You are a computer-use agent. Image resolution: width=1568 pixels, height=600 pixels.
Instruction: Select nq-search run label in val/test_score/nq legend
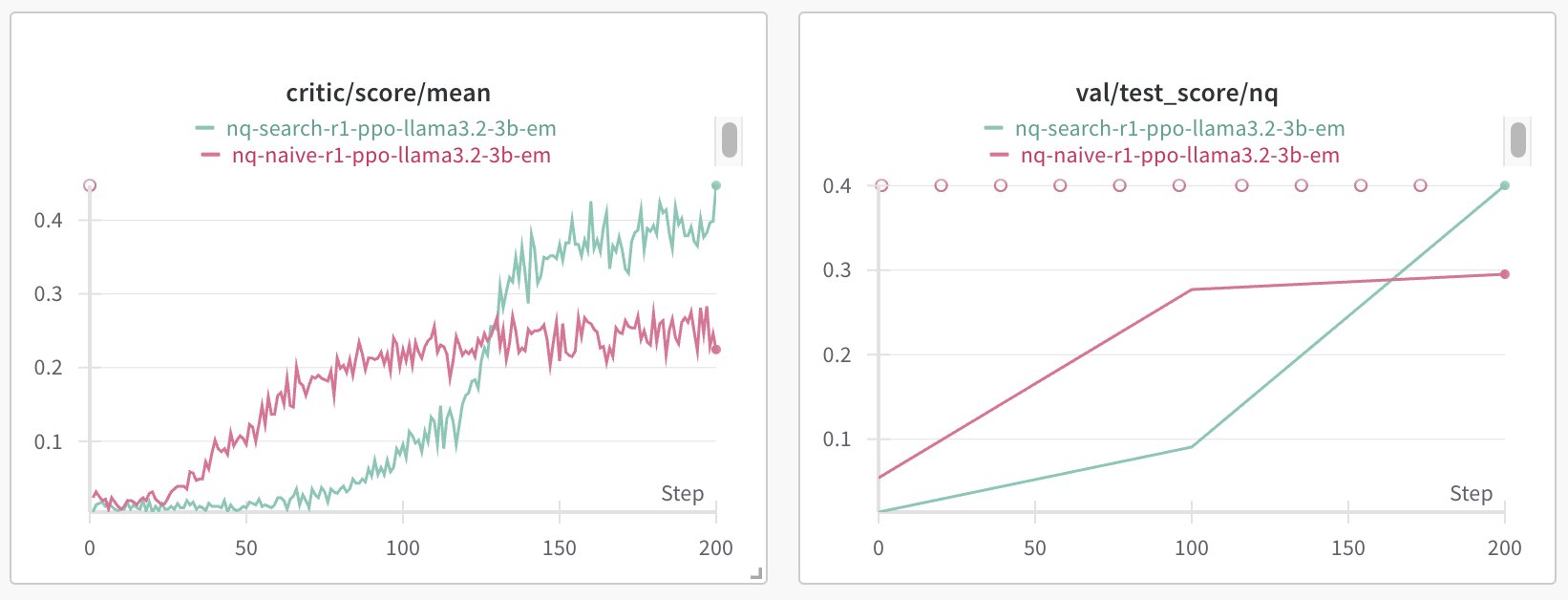click(1179, 128)
